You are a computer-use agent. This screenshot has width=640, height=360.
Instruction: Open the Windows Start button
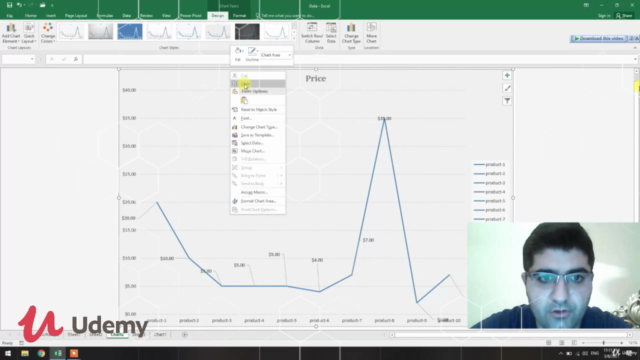coord(8,353)
